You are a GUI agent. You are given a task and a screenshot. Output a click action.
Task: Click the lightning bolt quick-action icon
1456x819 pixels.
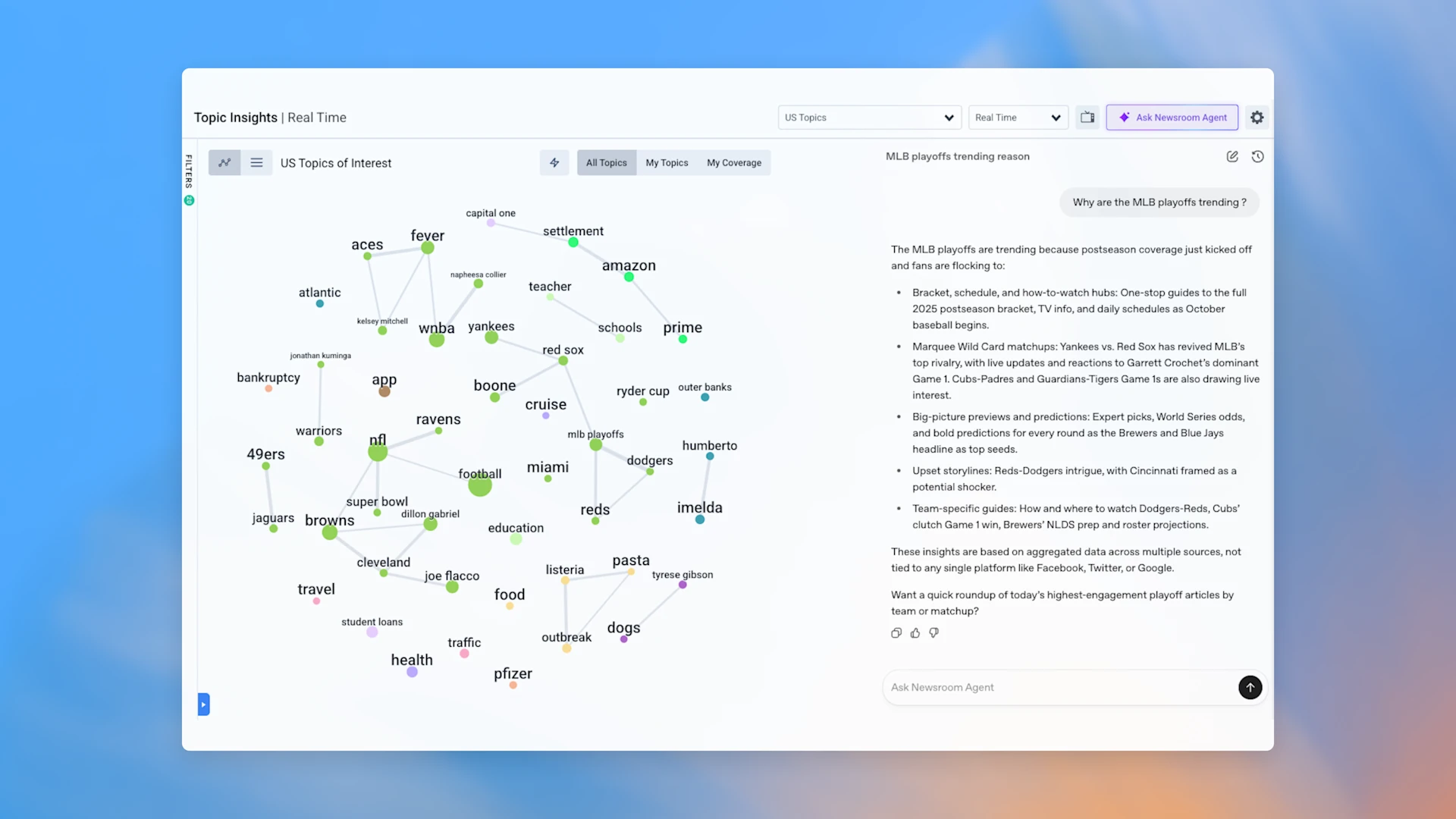click(x=554, y=162)
